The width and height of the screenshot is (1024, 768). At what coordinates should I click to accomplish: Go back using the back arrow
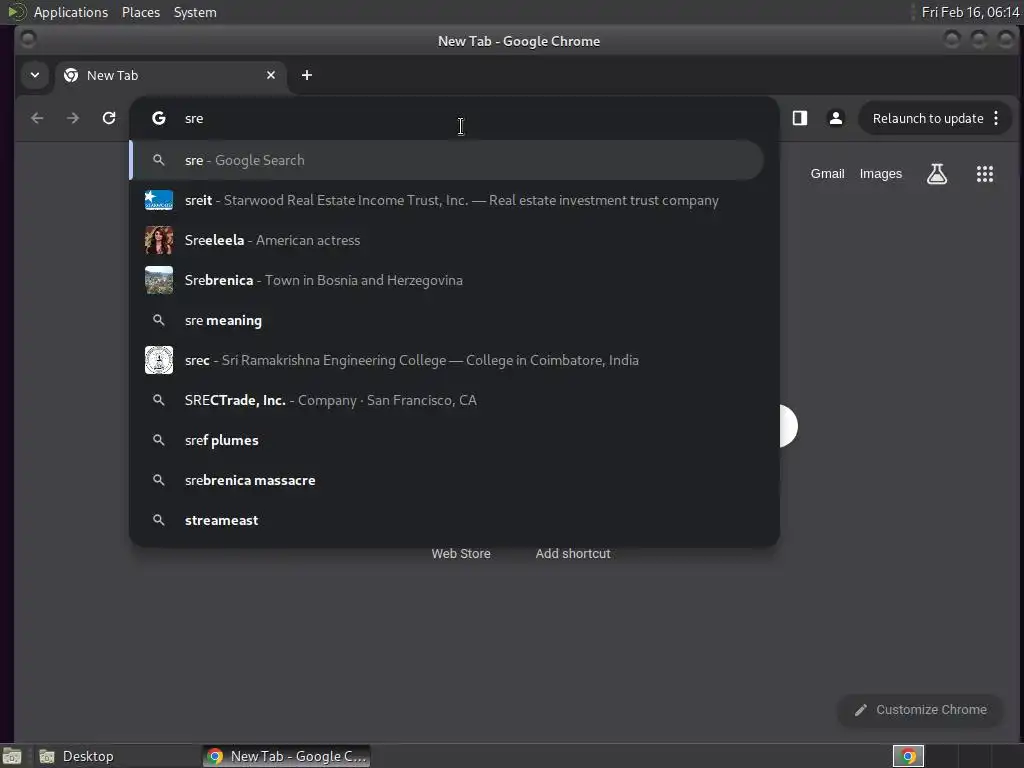coord(37,118)
